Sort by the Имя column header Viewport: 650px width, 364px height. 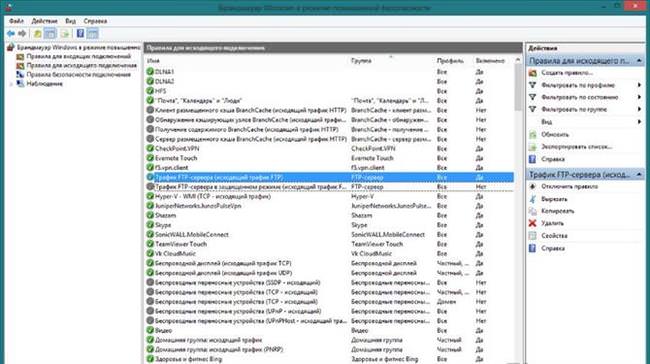(153, 61)
